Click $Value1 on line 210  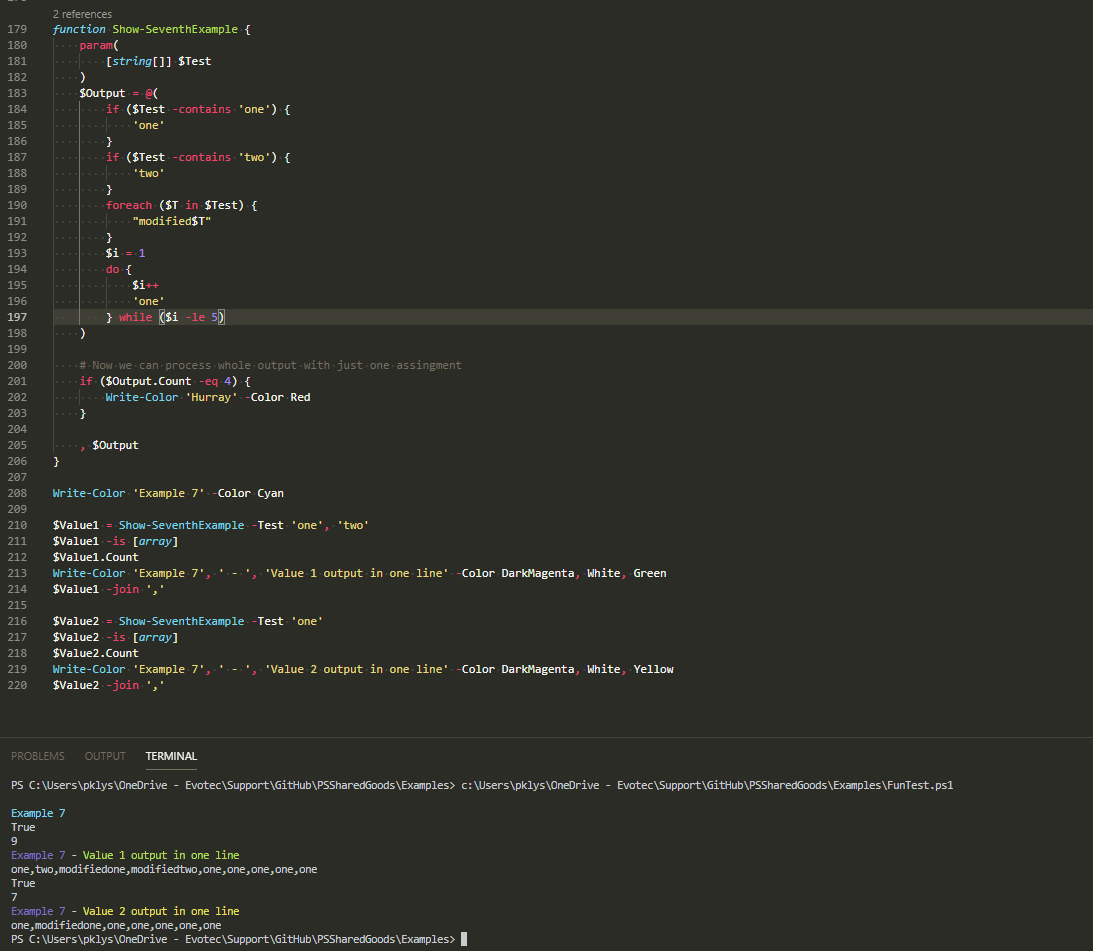(x=75, y=524)
